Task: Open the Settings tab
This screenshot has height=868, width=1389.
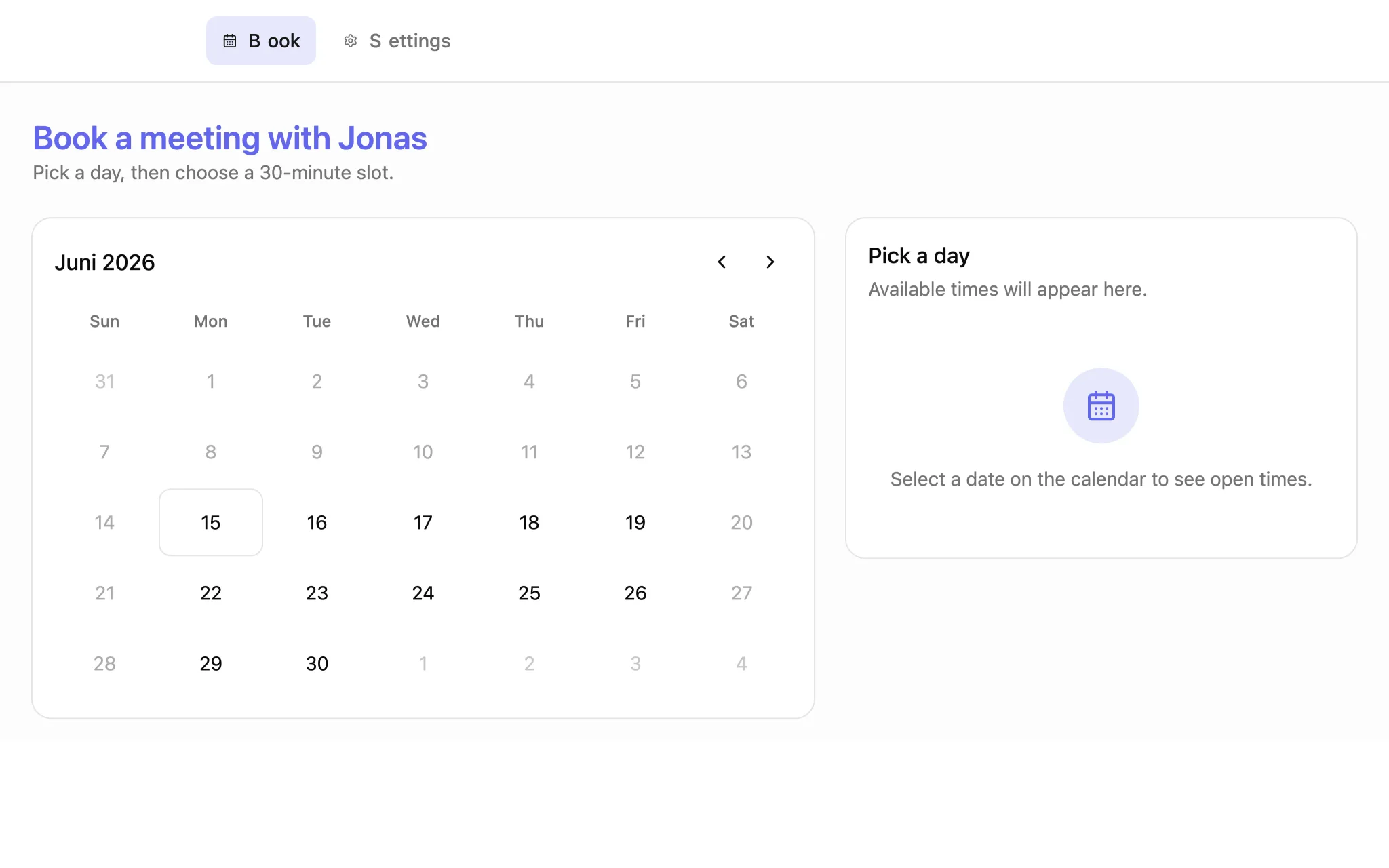Action: 397,41
